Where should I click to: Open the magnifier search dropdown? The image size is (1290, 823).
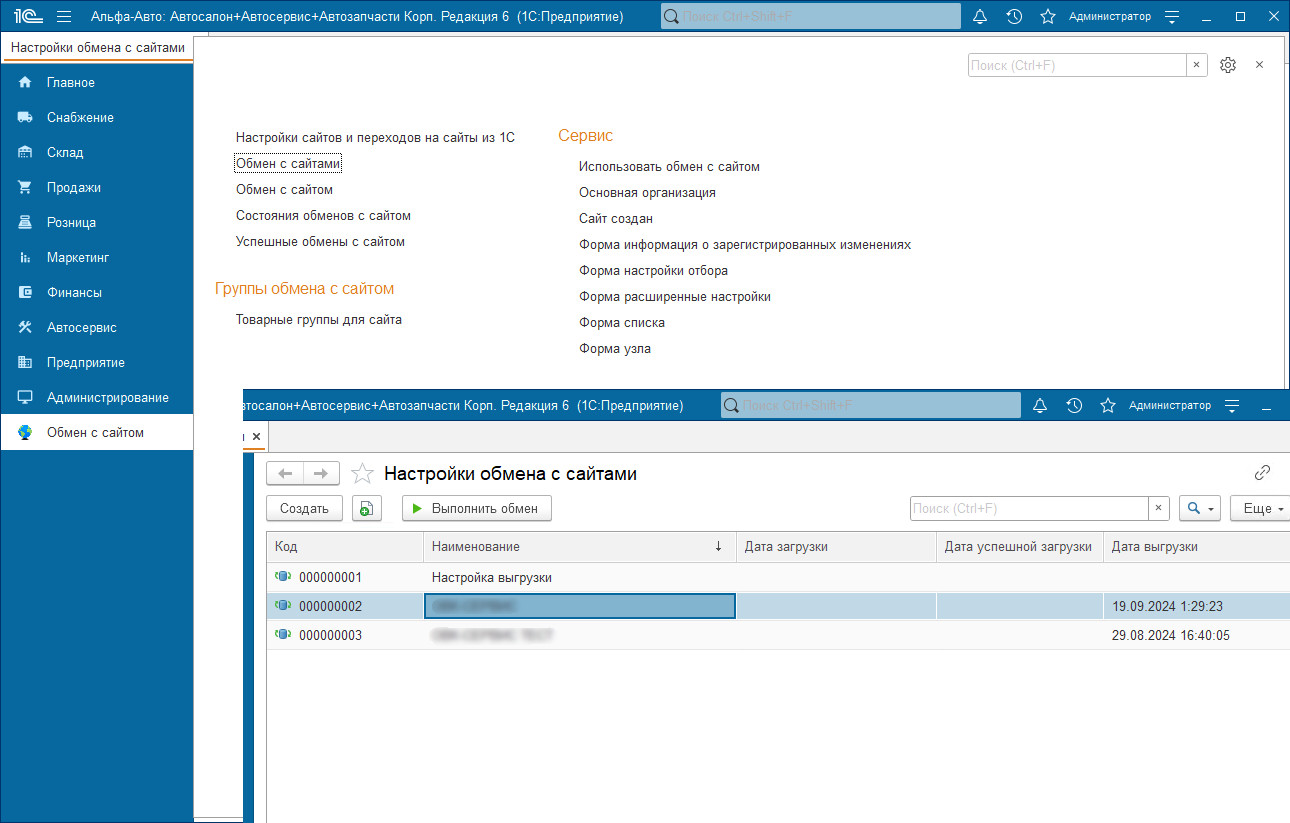1200,508
